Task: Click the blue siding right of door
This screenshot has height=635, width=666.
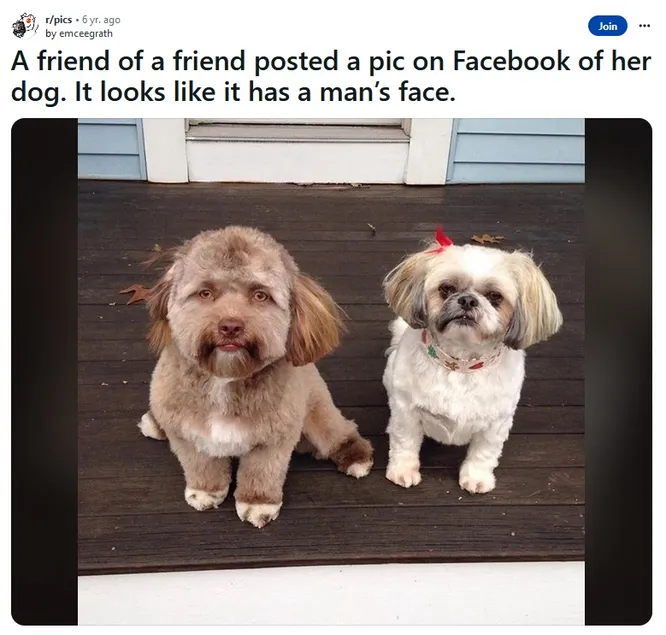Action: click(517, 150)
